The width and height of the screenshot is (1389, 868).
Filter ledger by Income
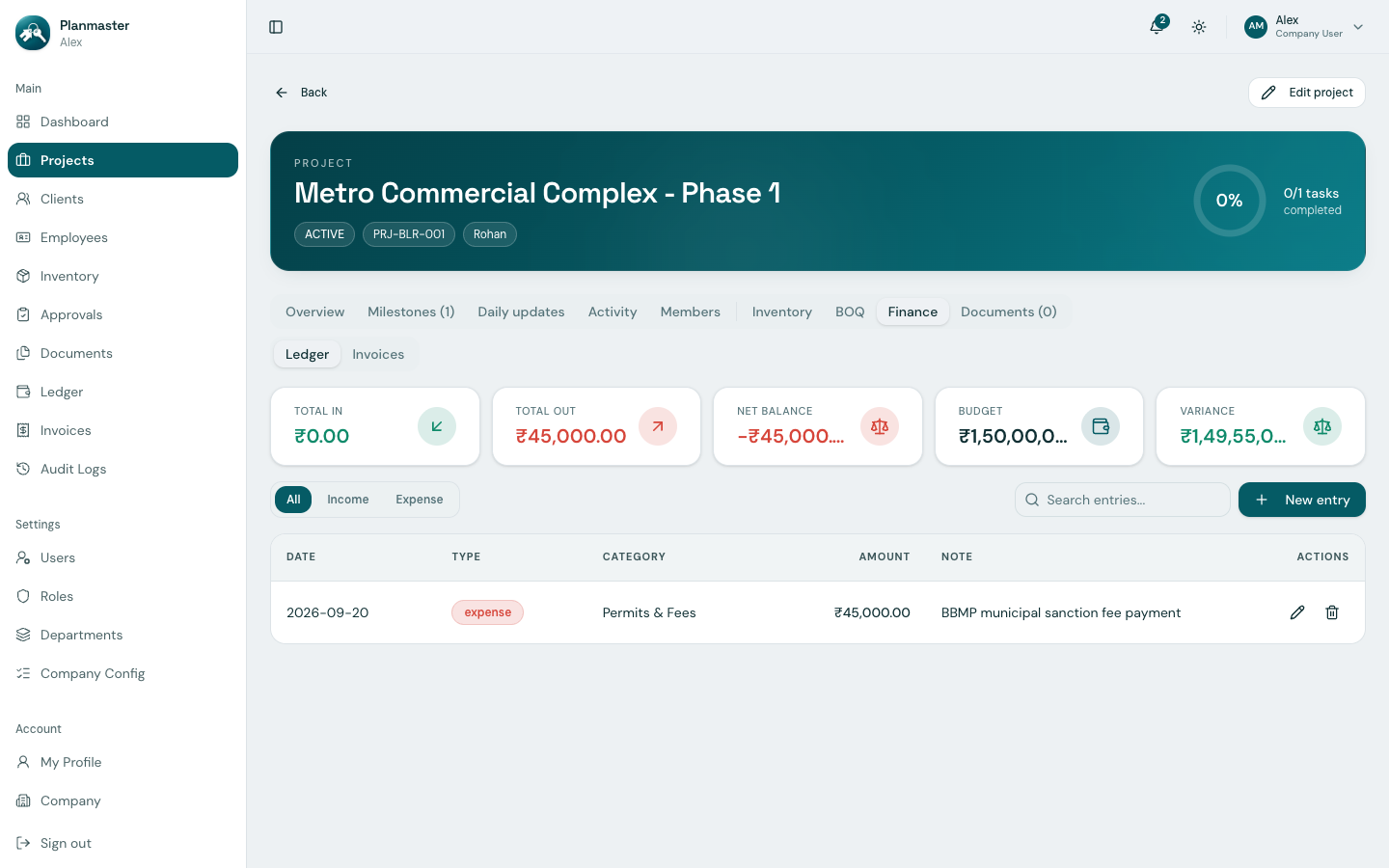pos(348,500)
